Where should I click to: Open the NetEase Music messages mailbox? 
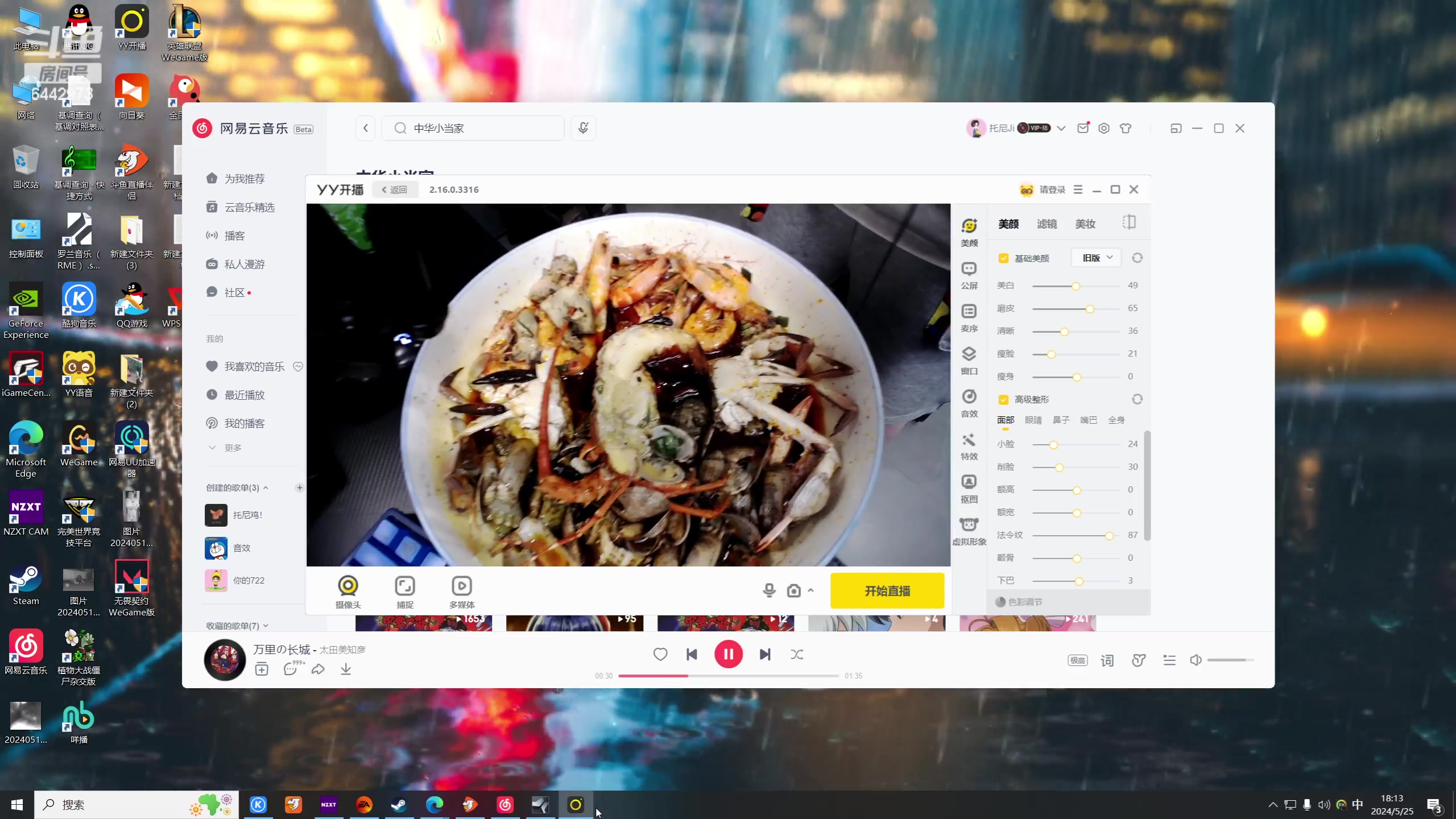1083,129
